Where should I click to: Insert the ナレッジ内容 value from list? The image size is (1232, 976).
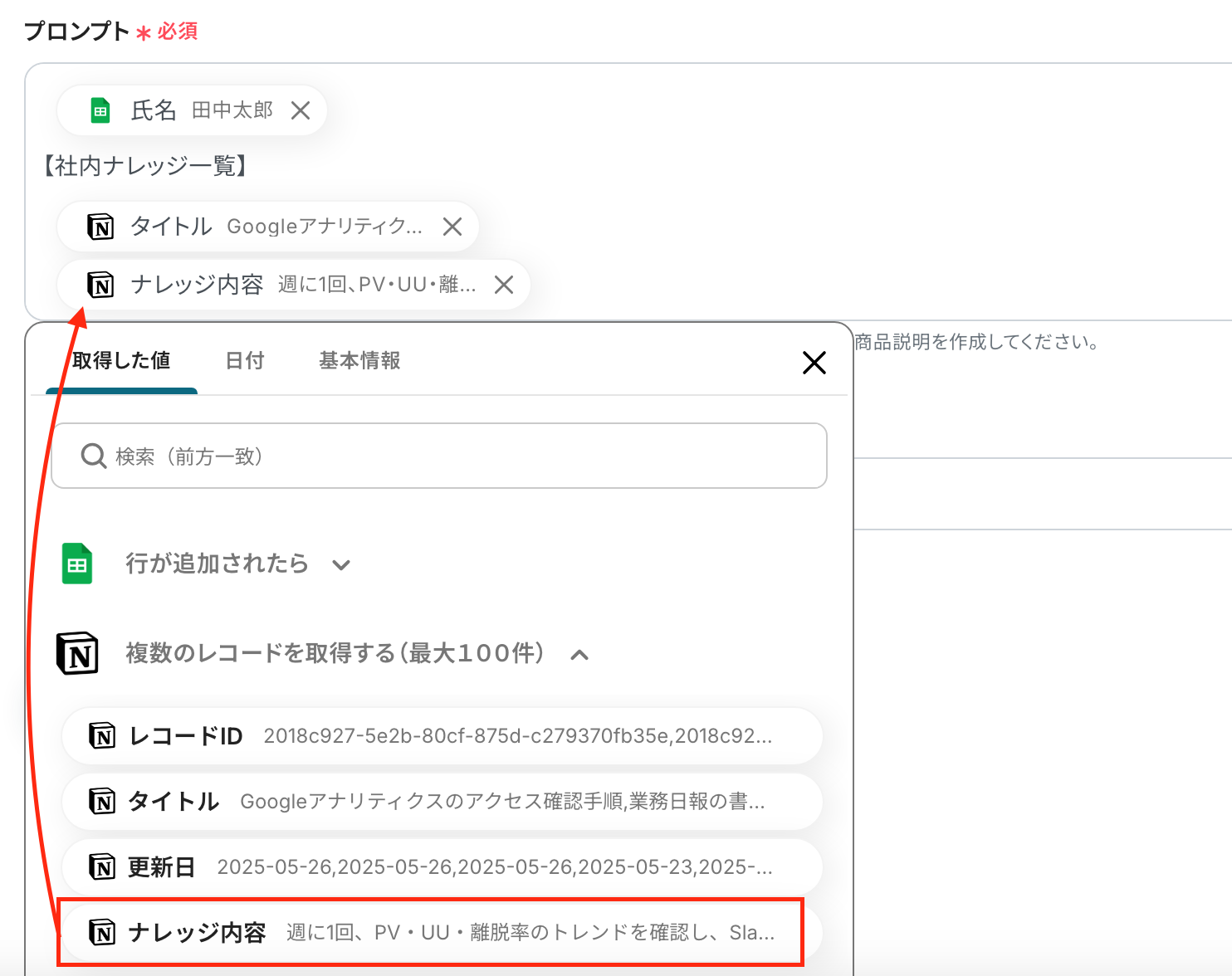tap(442, 933)
